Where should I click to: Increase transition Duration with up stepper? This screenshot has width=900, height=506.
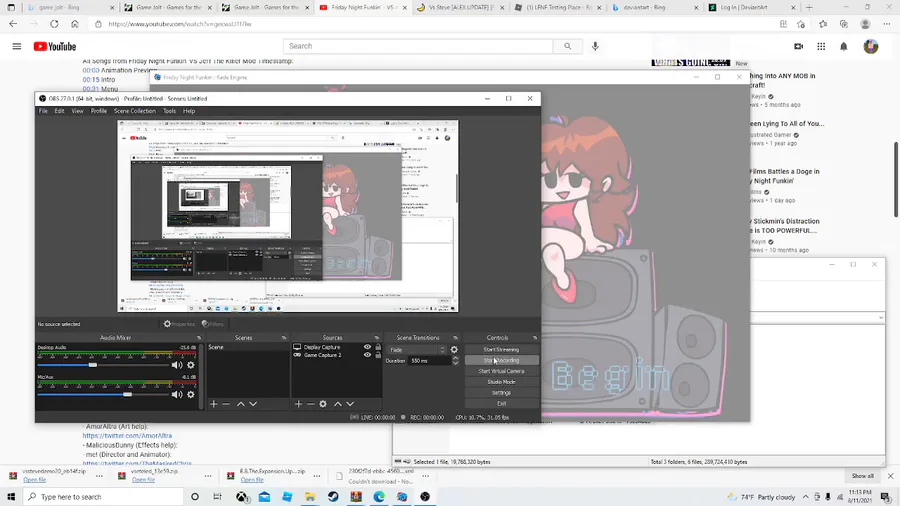(455, 359)
